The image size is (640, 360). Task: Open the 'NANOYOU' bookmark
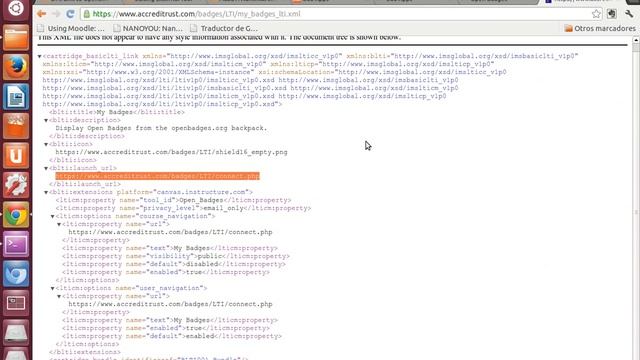(x=148, y=28)
